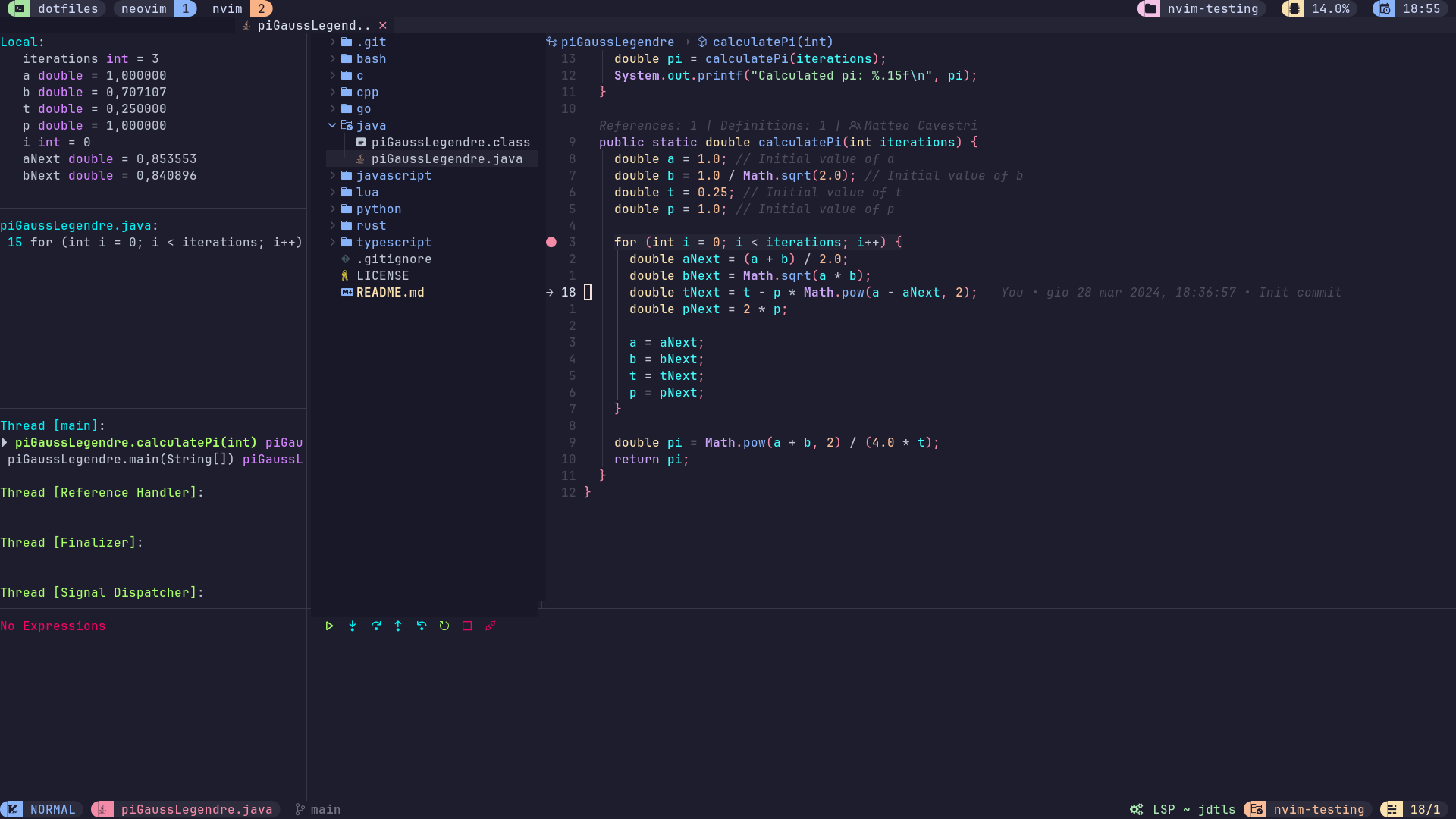Screen dimensions: 1456x819
Task: Collapse the java folder in the tree
Action: point(332,126)
